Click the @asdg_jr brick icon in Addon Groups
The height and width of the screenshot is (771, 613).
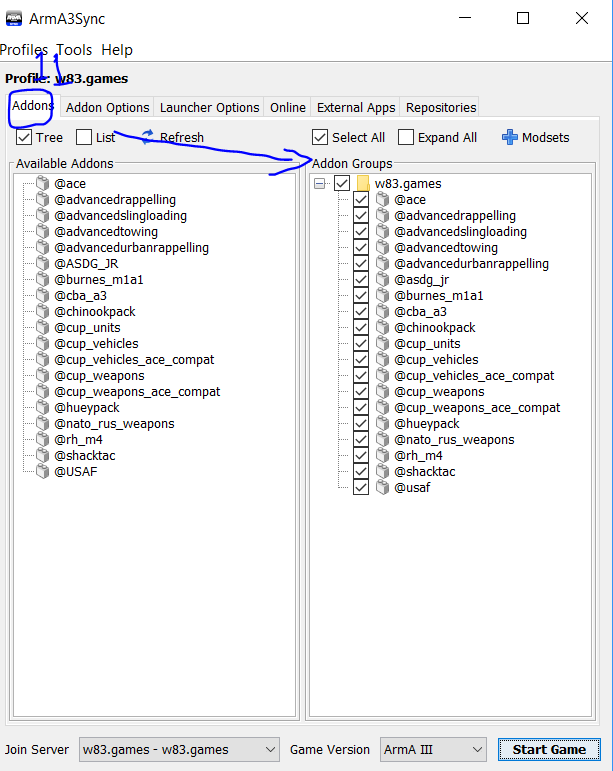[x=382, y=279]
